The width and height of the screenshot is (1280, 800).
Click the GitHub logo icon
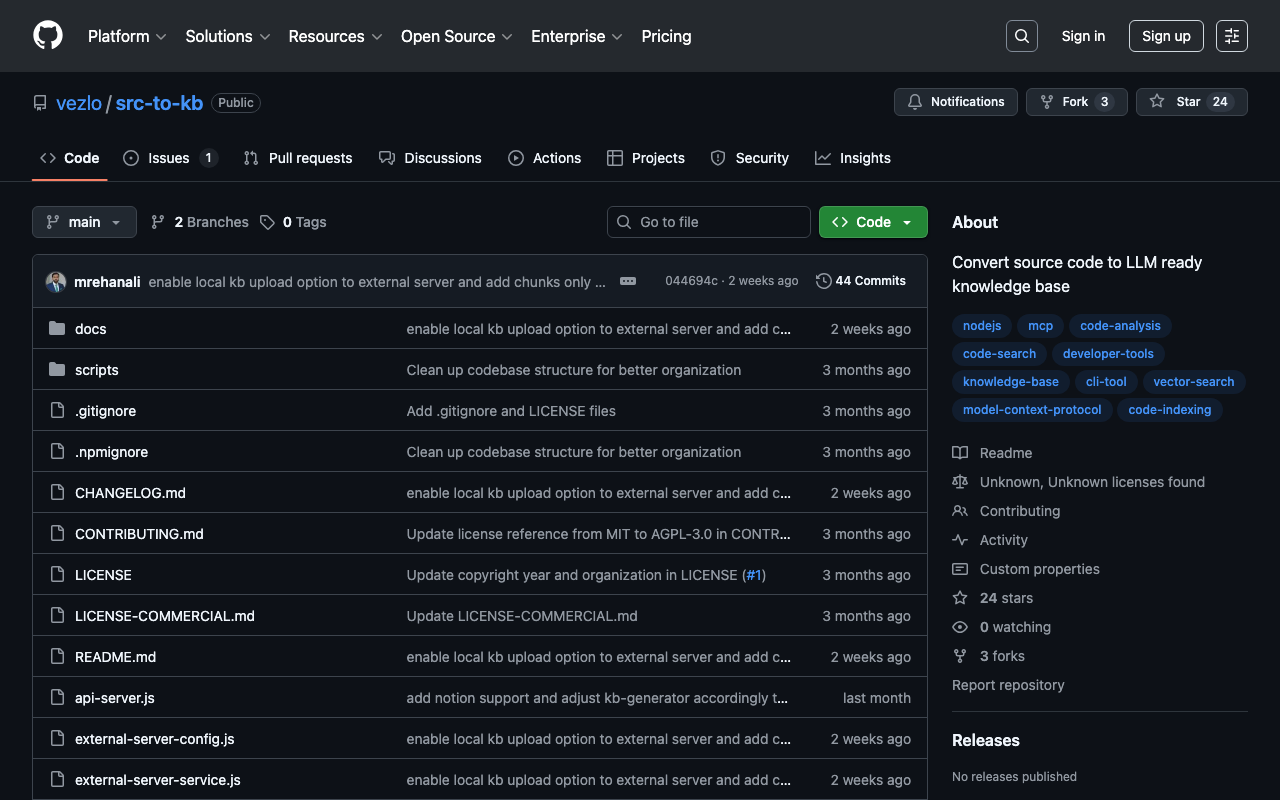[48, 36]
